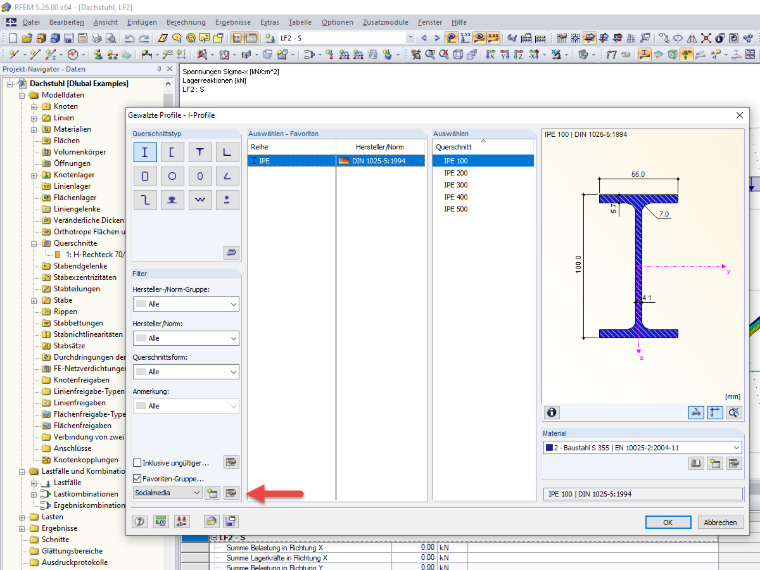
Task: Open the Hersteller-/Norm-Gruppe dropdown
Action: 186,304
